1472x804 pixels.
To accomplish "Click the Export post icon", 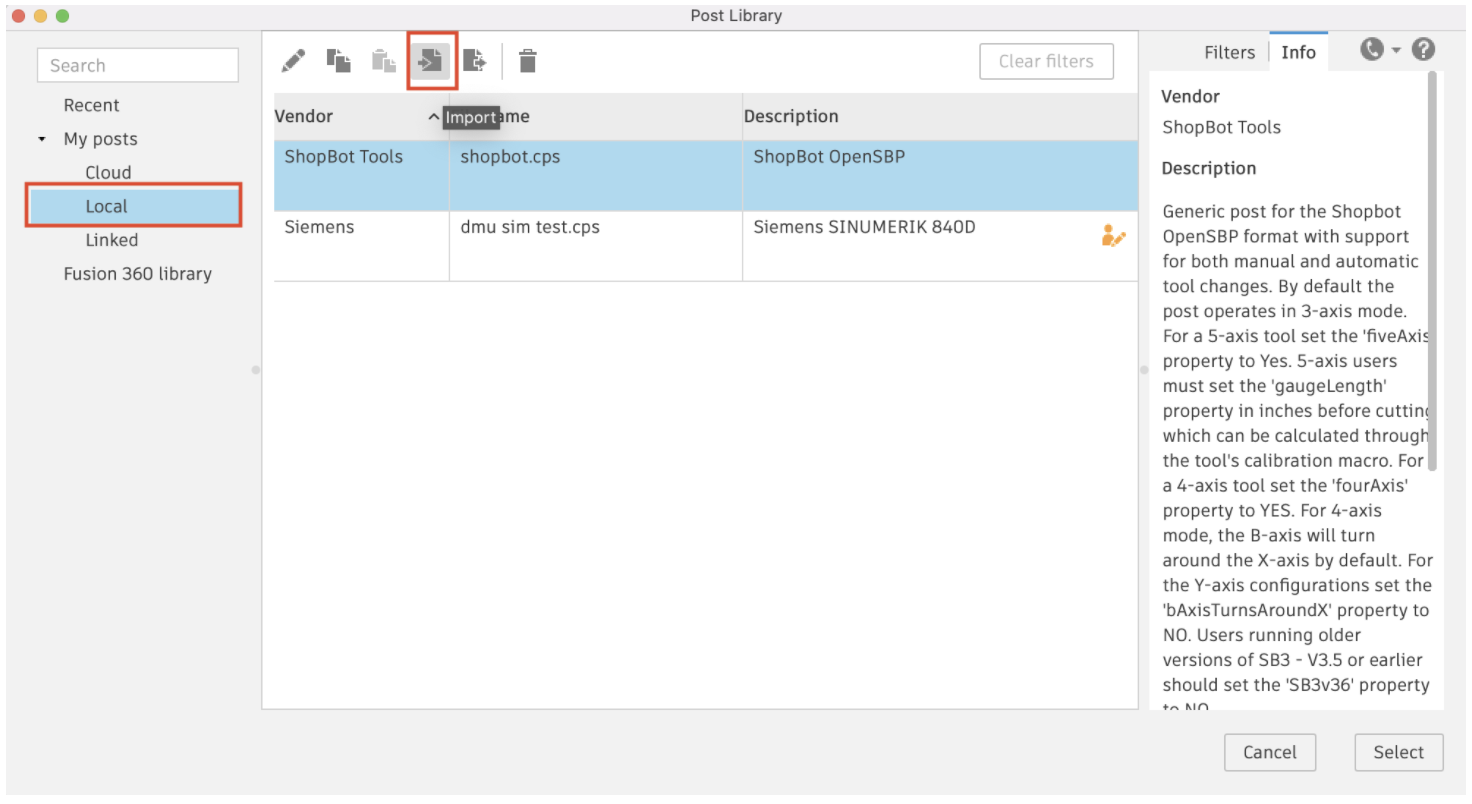I will [475, 61].
